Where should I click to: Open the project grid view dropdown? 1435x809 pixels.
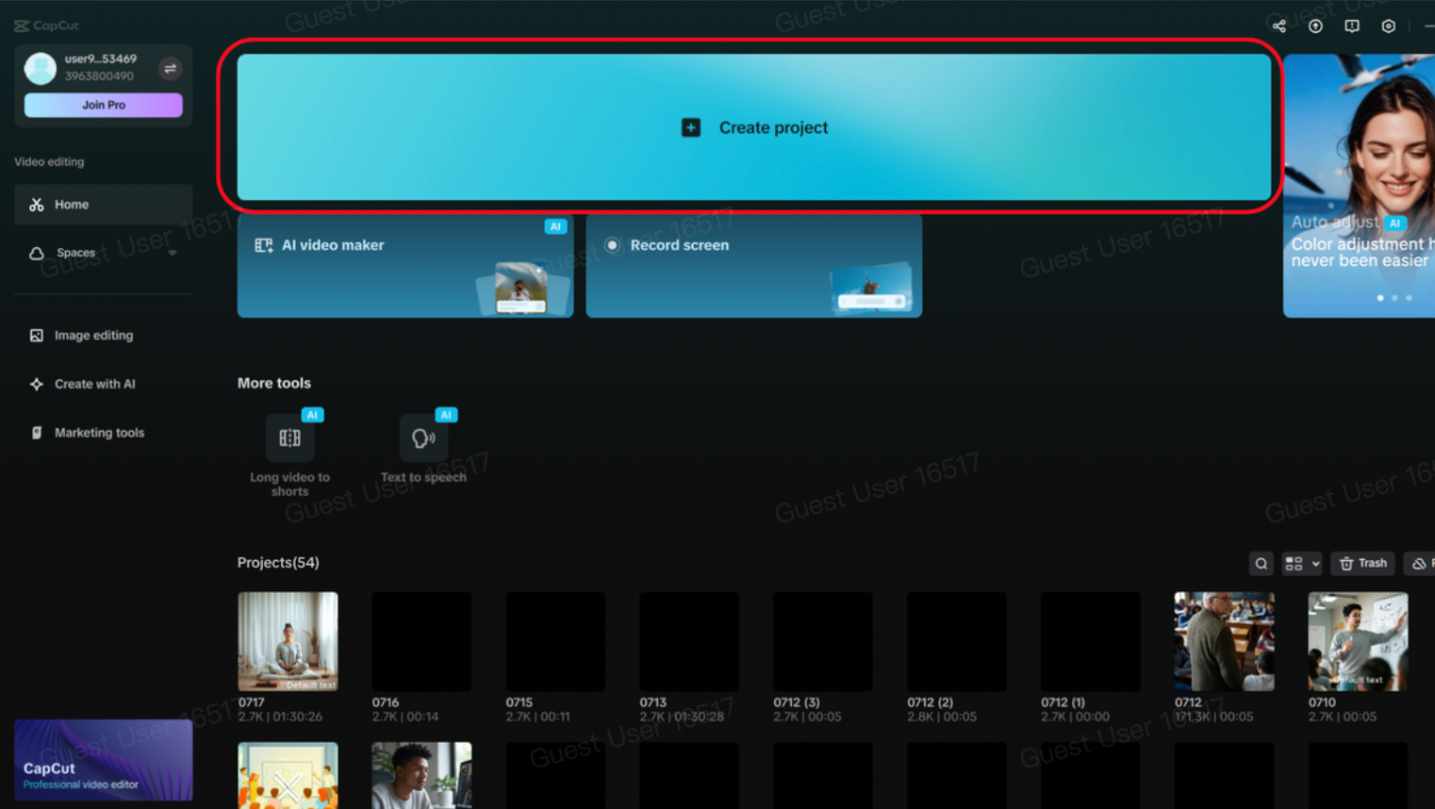click(x=1301, y=564)
